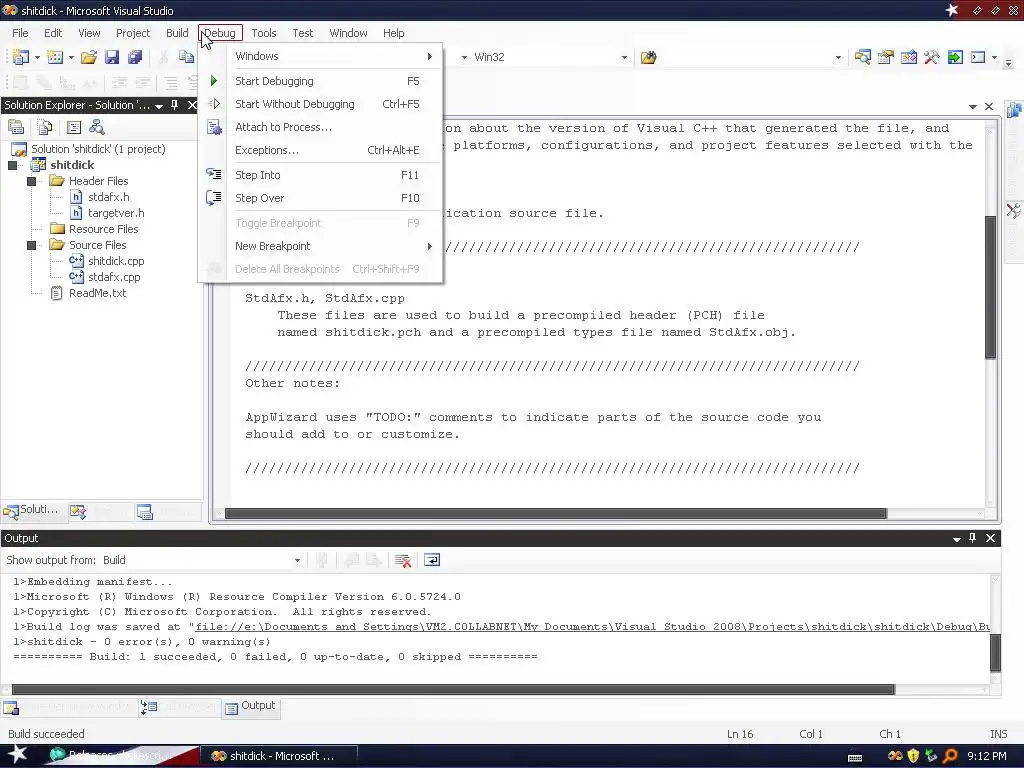Click the Start button on the taskbar
The width and height of the screenshot is (1024, 768).
click(x=17, y=756)
